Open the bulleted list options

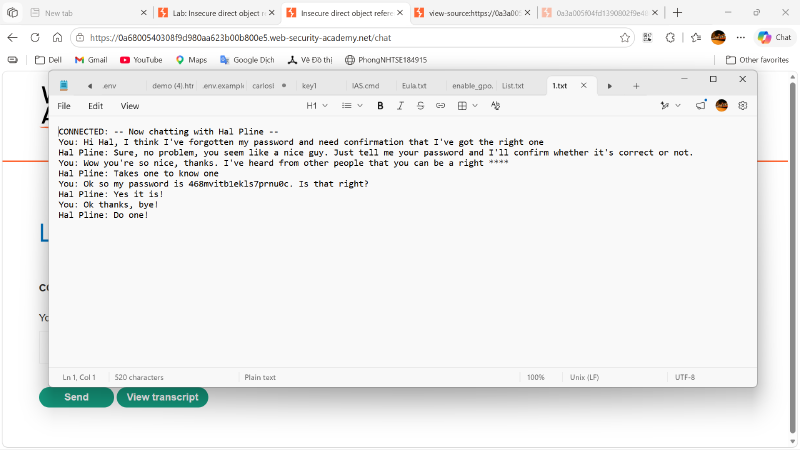352,106
